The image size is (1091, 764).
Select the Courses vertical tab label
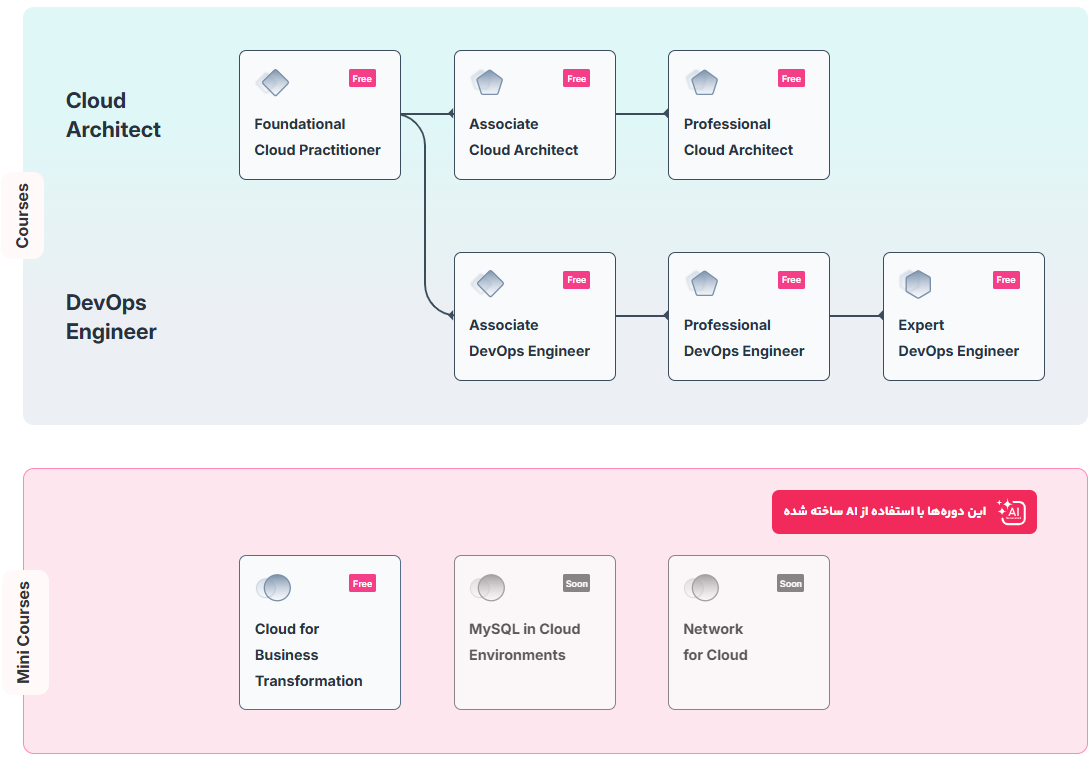[x=22, y=215]
